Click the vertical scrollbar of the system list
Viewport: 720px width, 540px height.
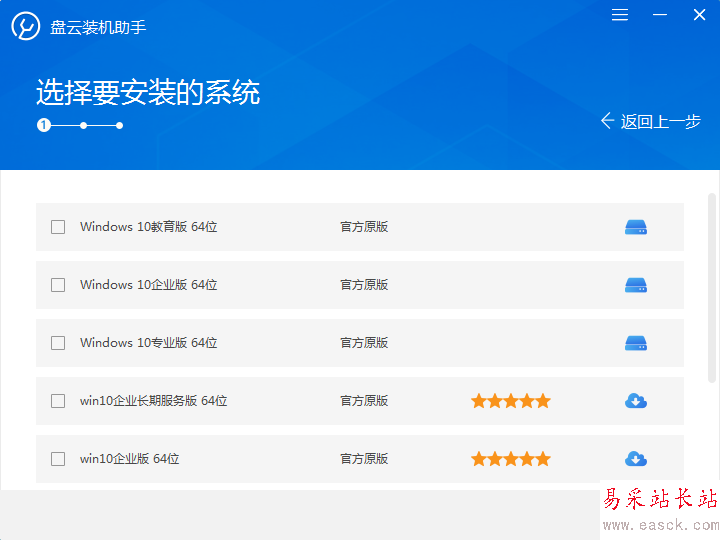712,288
